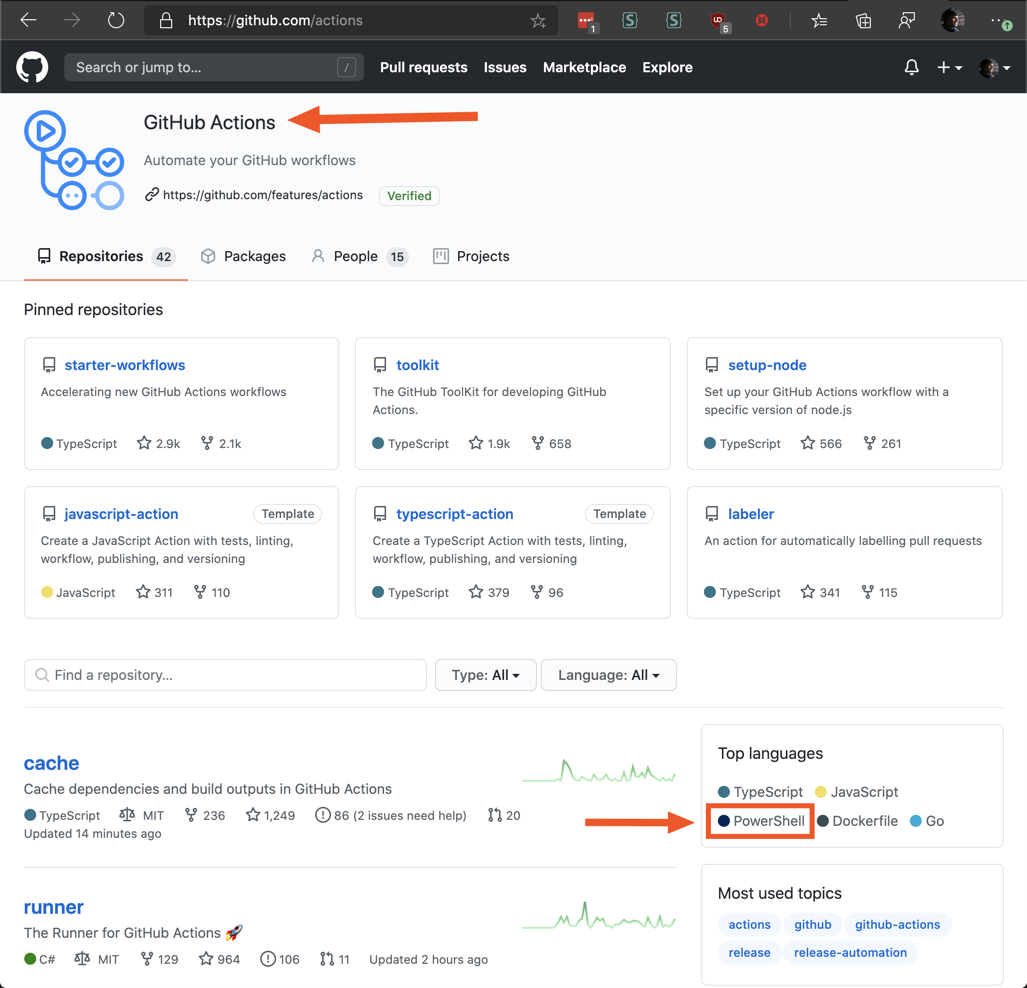
Task: Open the 11 pull requests of runner
Action: pyautogui.click(x=335, y=959)
